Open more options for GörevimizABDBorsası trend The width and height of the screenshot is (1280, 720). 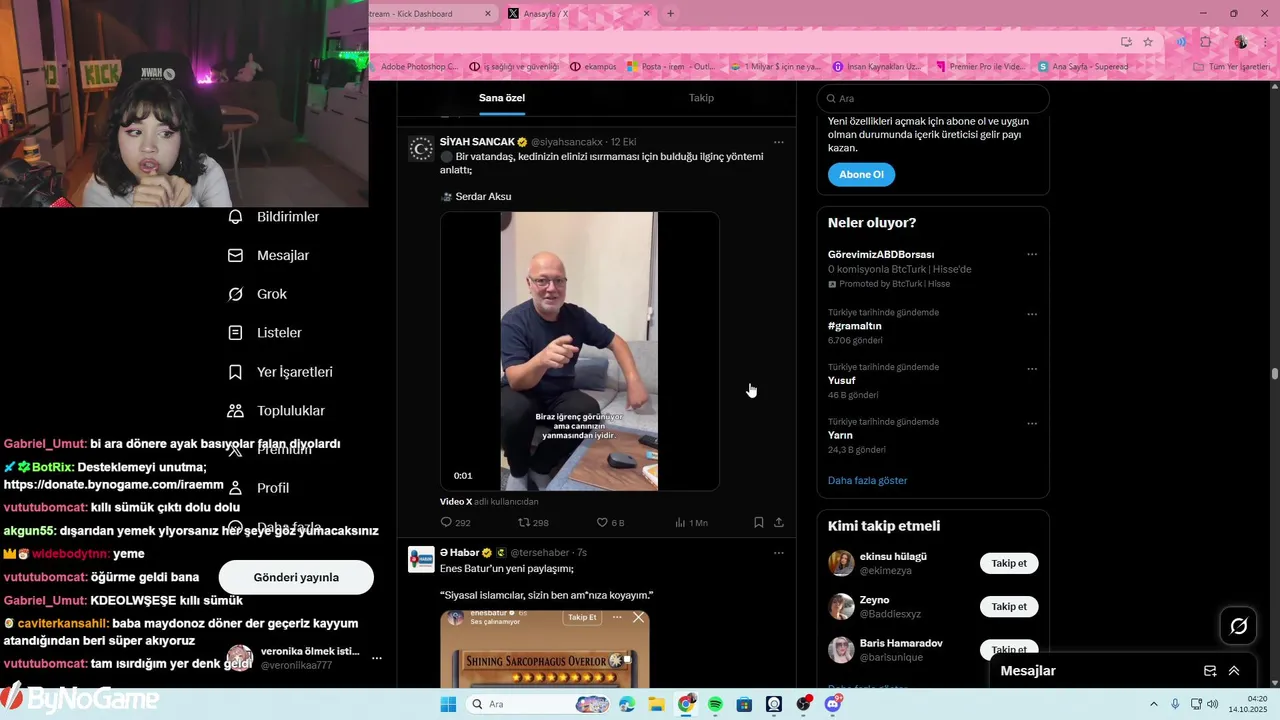coord(1032,255)
